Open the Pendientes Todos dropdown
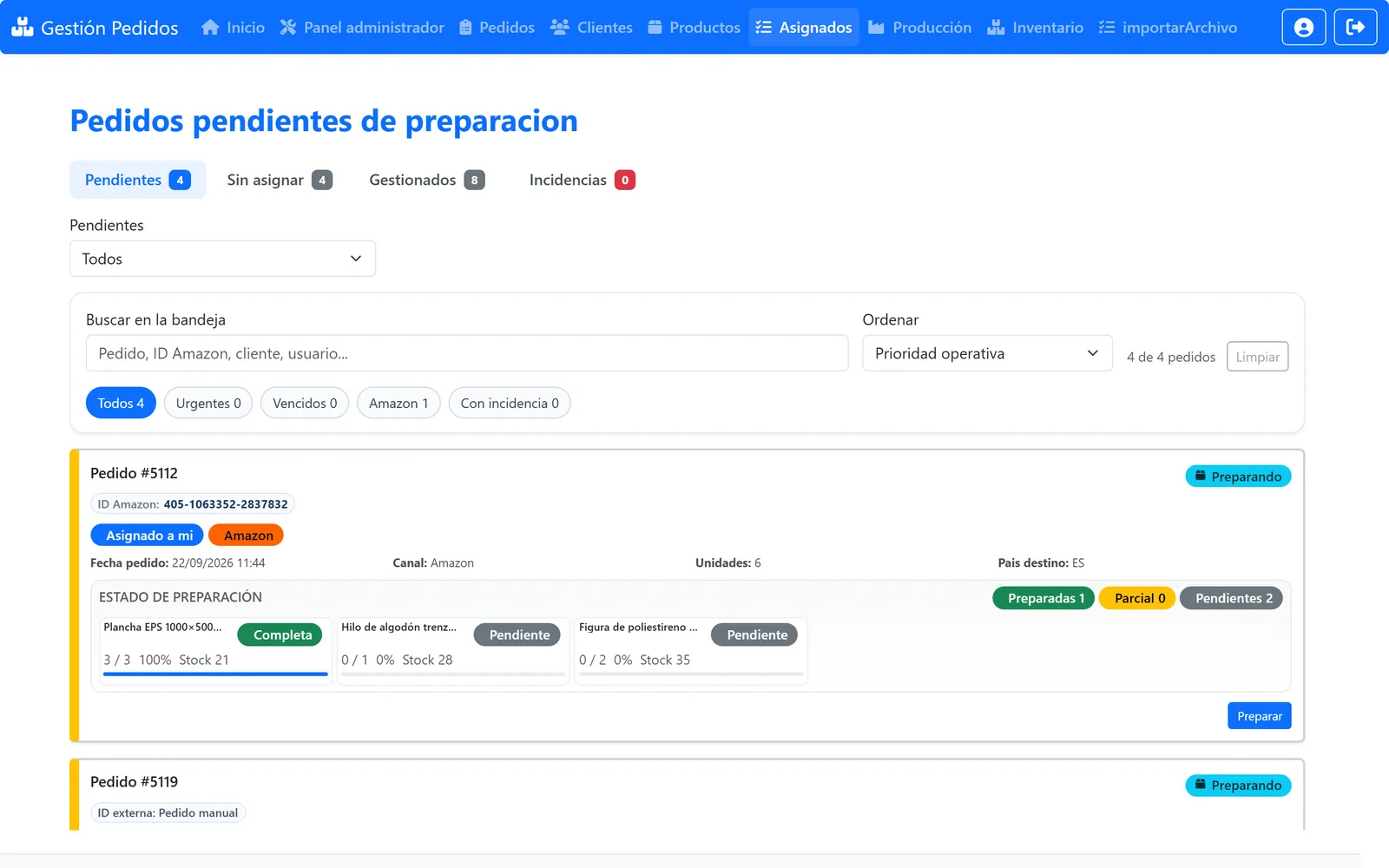 [x=222, y=259]
